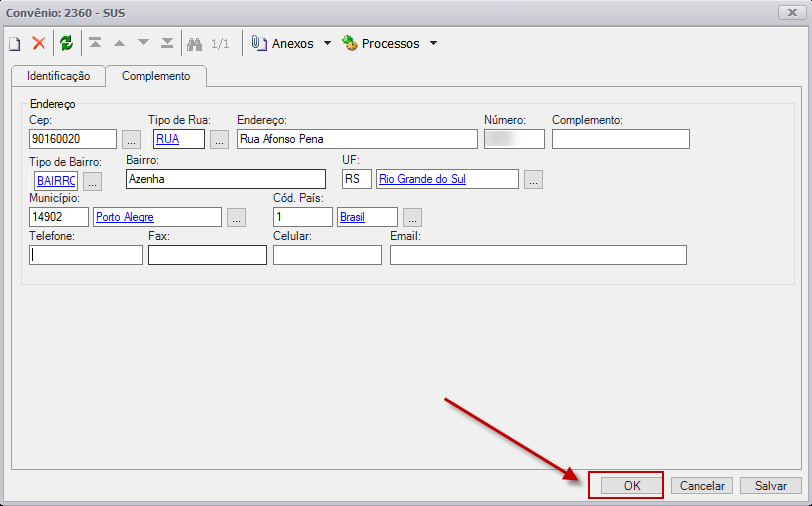The height and width of the screenshot is (506, 812).
Task: Click the Município code field 14902
Action: point(59,217)
